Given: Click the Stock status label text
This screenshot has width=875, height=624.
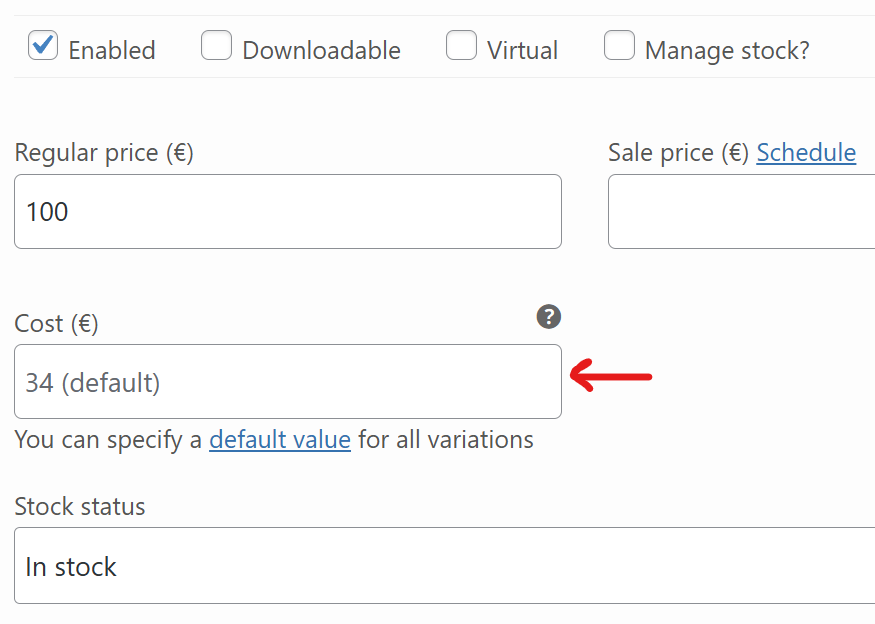Looking at the screenshot, I should 80,507.
